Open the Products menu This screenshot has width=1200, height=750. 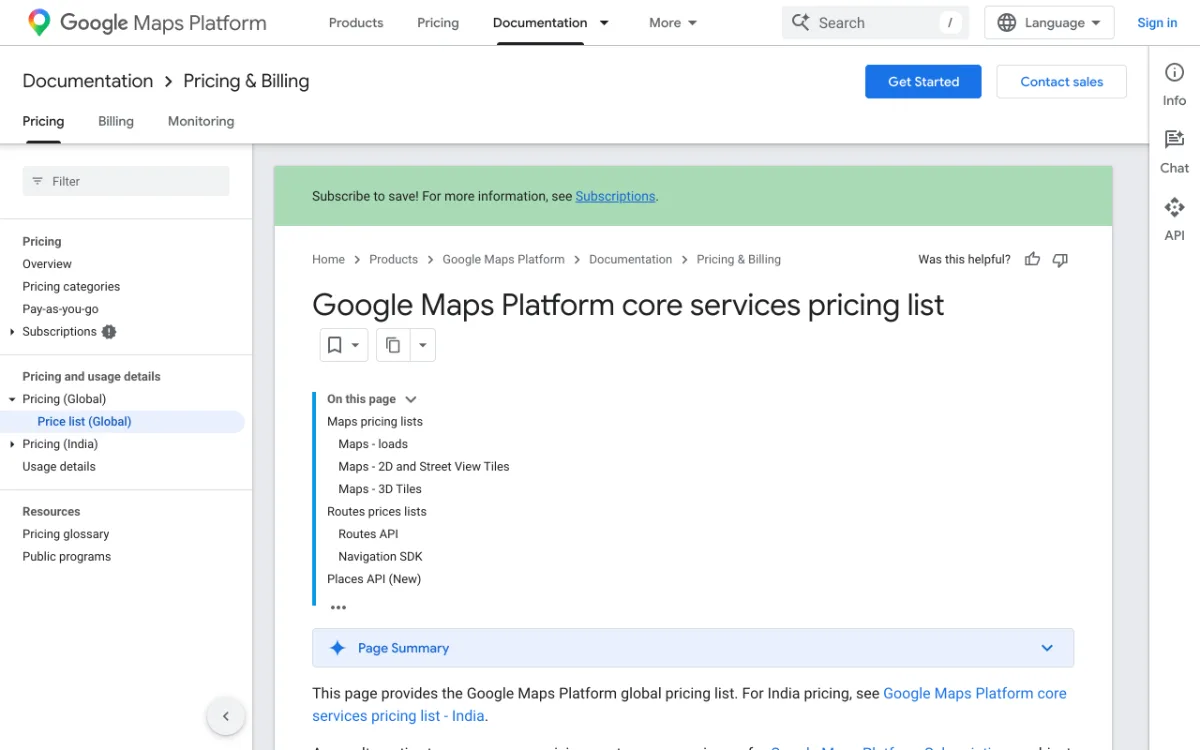pos(356,22)
